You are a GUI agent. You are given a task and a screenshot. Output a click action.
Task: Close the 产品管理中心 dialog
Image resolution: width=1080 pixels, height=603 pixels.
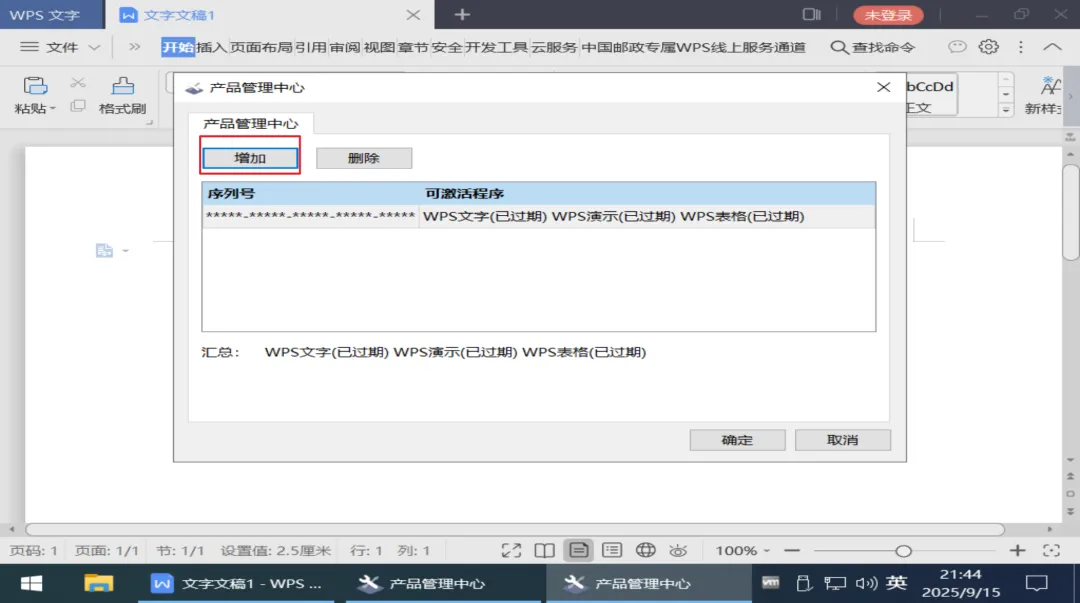click(884, 87)
